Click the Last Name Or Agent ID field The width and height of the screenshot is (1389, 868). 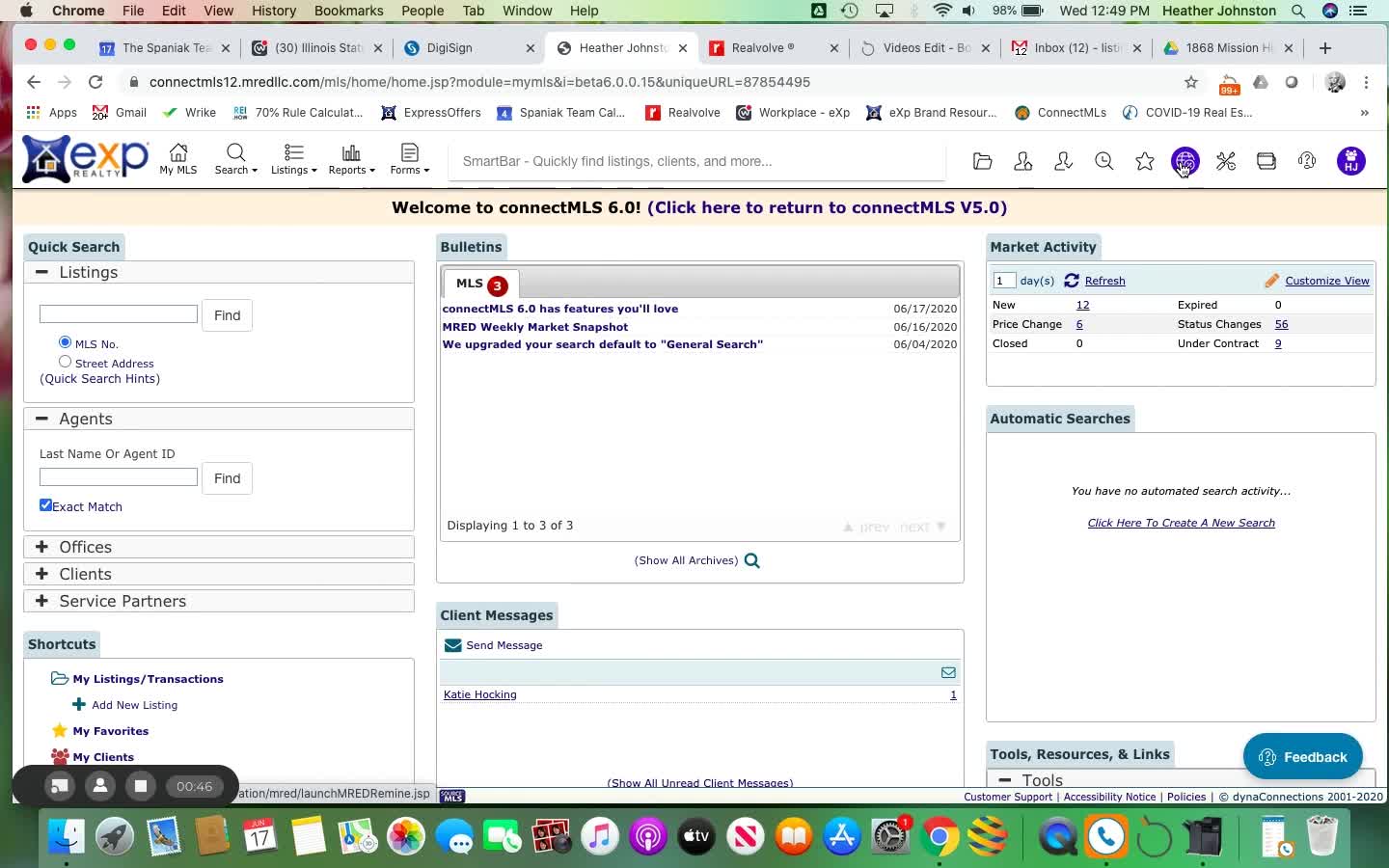[x=119, y=476]
